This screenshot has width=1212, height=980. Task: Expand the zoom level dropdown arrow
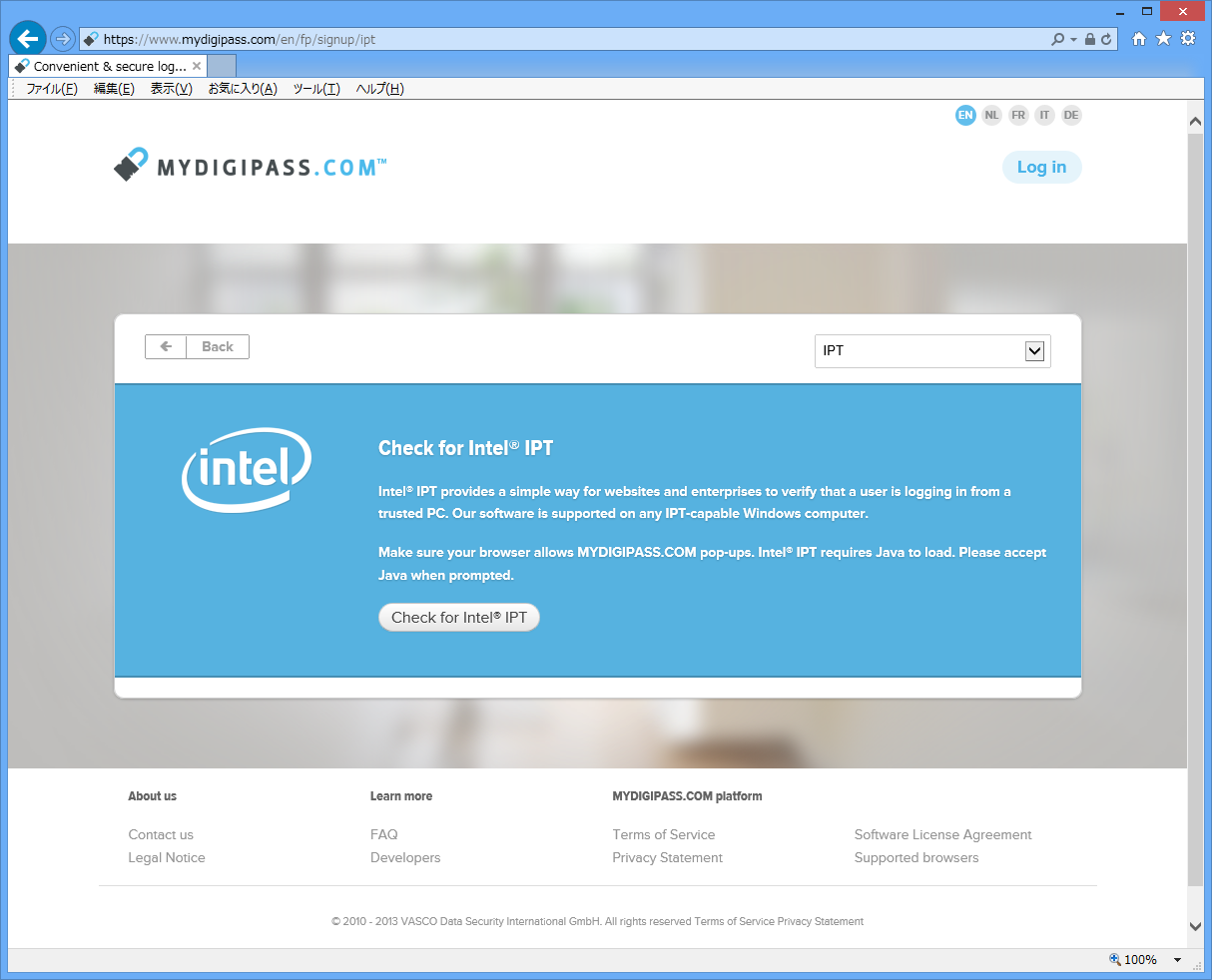[x=1177, y=960]
